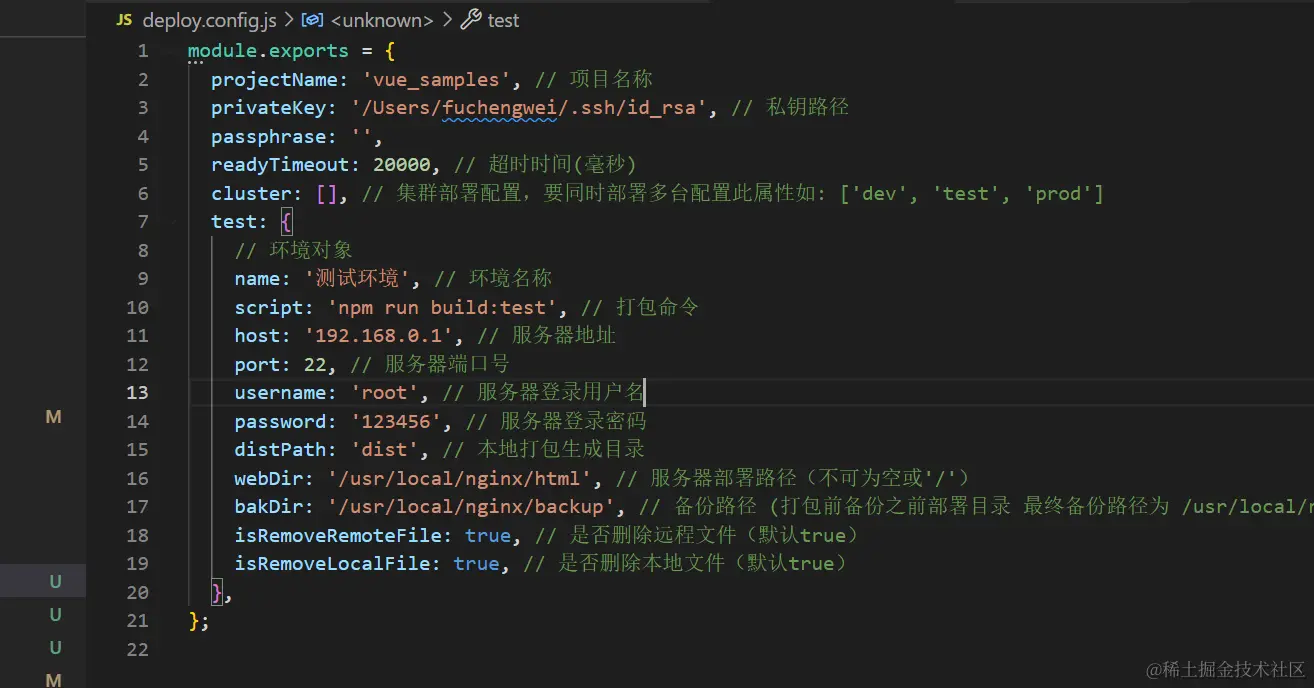Click the true value of isRemoveRemoteFile

pos(487,535)
